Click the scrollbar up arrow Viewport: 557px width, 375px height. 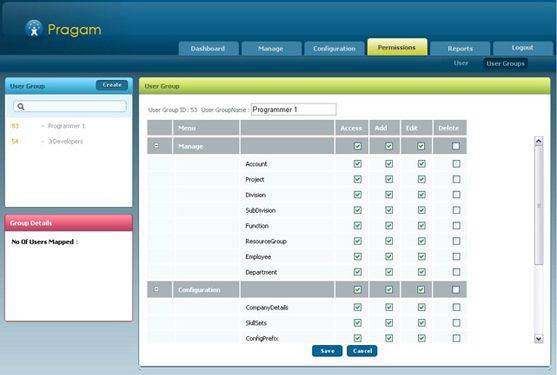539,141
